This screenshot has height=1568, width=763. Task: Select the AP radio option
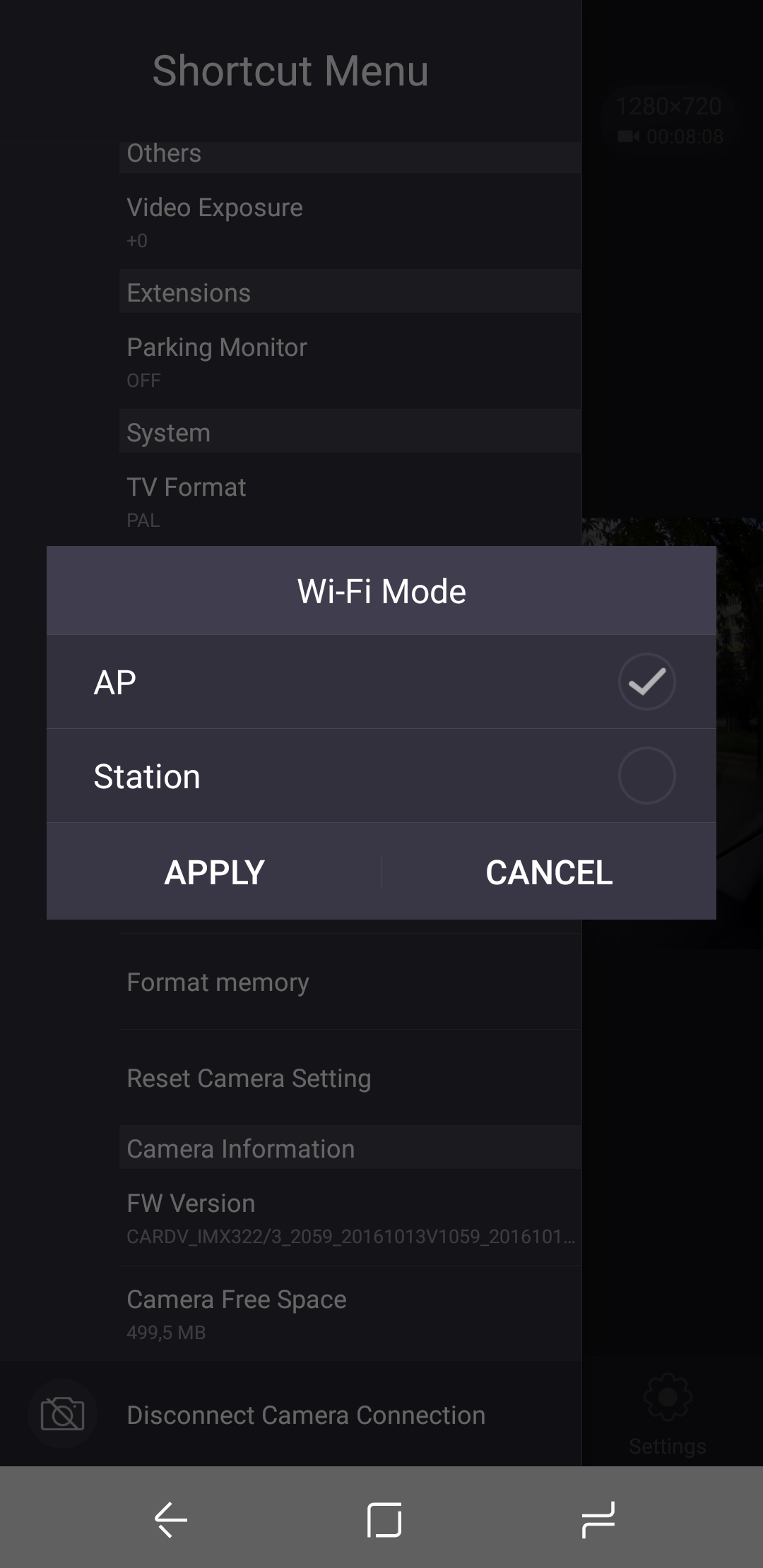coord(646,682)
